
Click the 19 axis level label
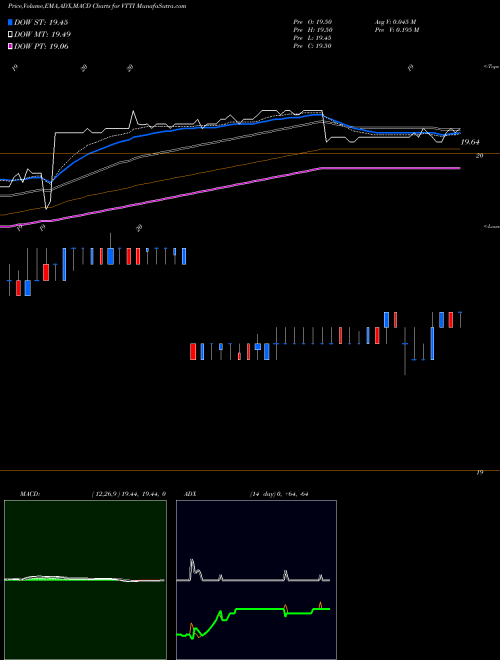[x=479, y=473]
